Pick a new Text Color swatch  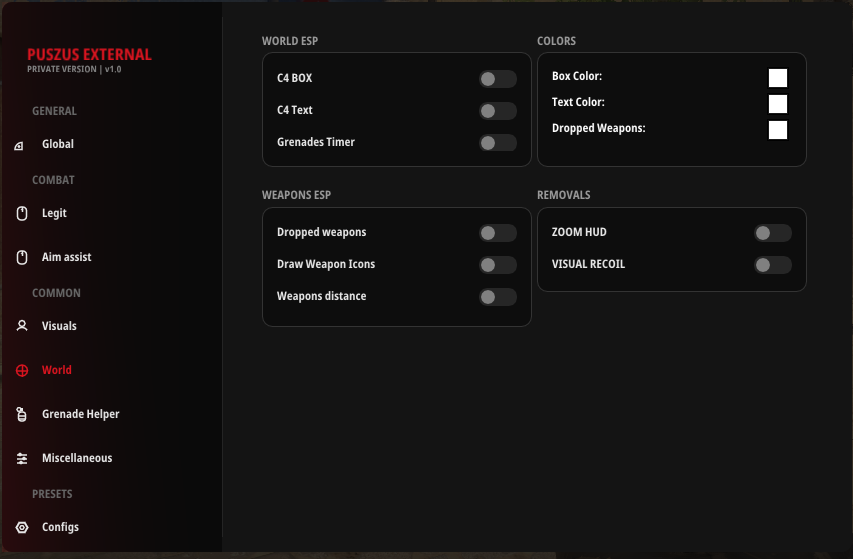coord(778,104)
